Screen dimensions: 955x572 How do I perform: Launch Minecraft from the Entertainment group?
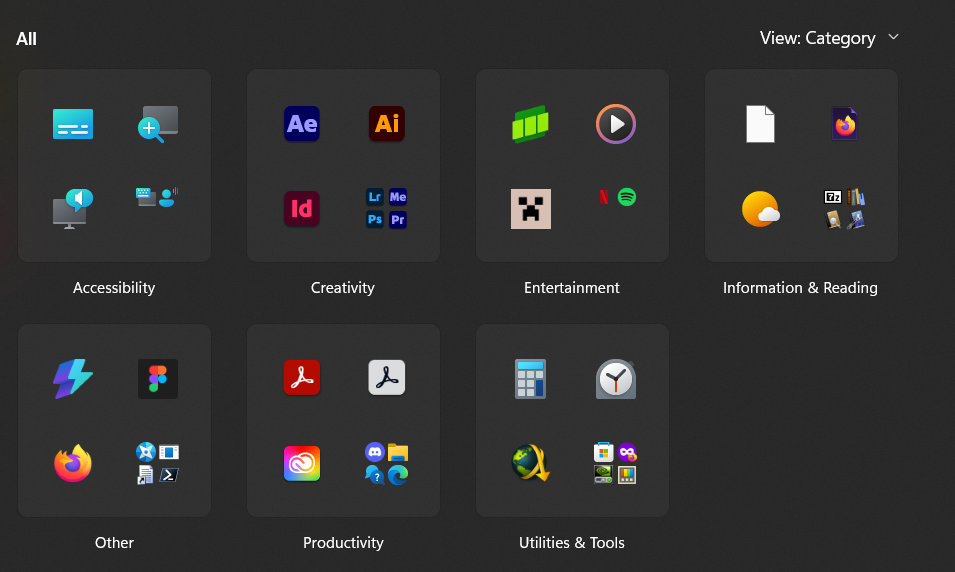531,209
